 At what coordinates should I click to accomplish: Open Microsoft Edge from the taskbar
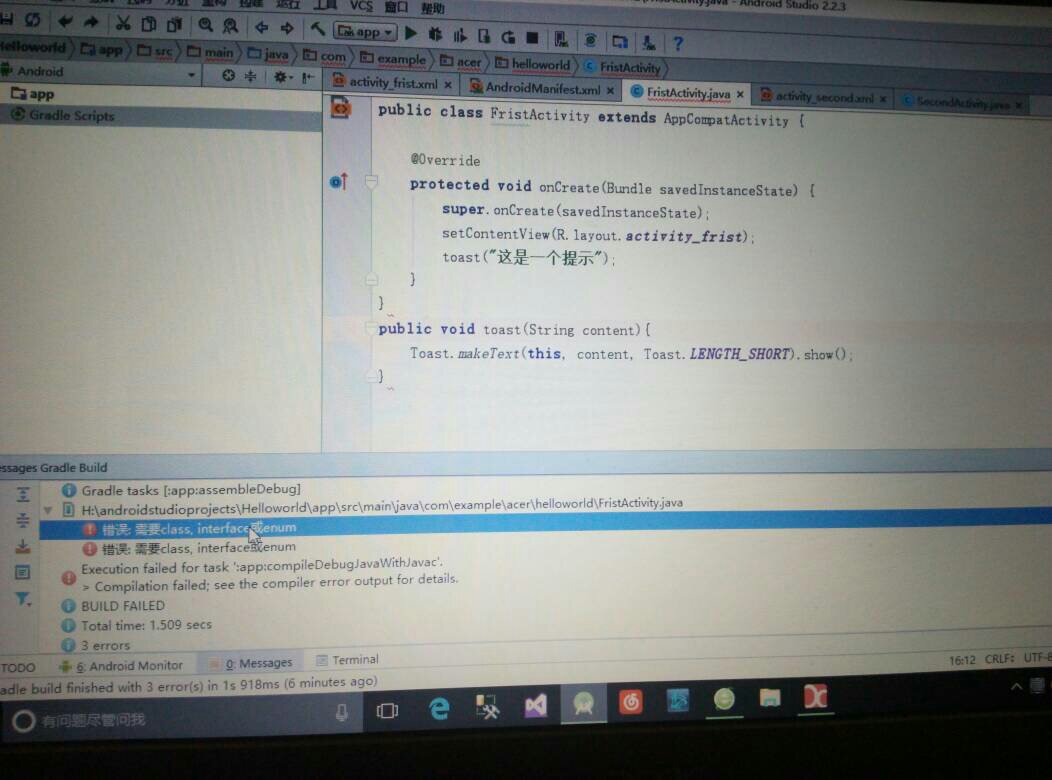click(439, 708)
